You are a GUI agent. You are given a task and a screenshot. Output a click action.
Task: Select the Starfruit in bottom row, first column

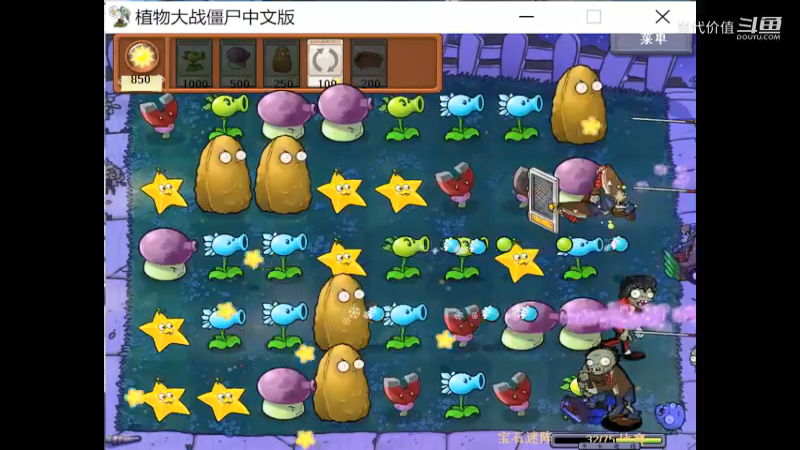[164, 399]
